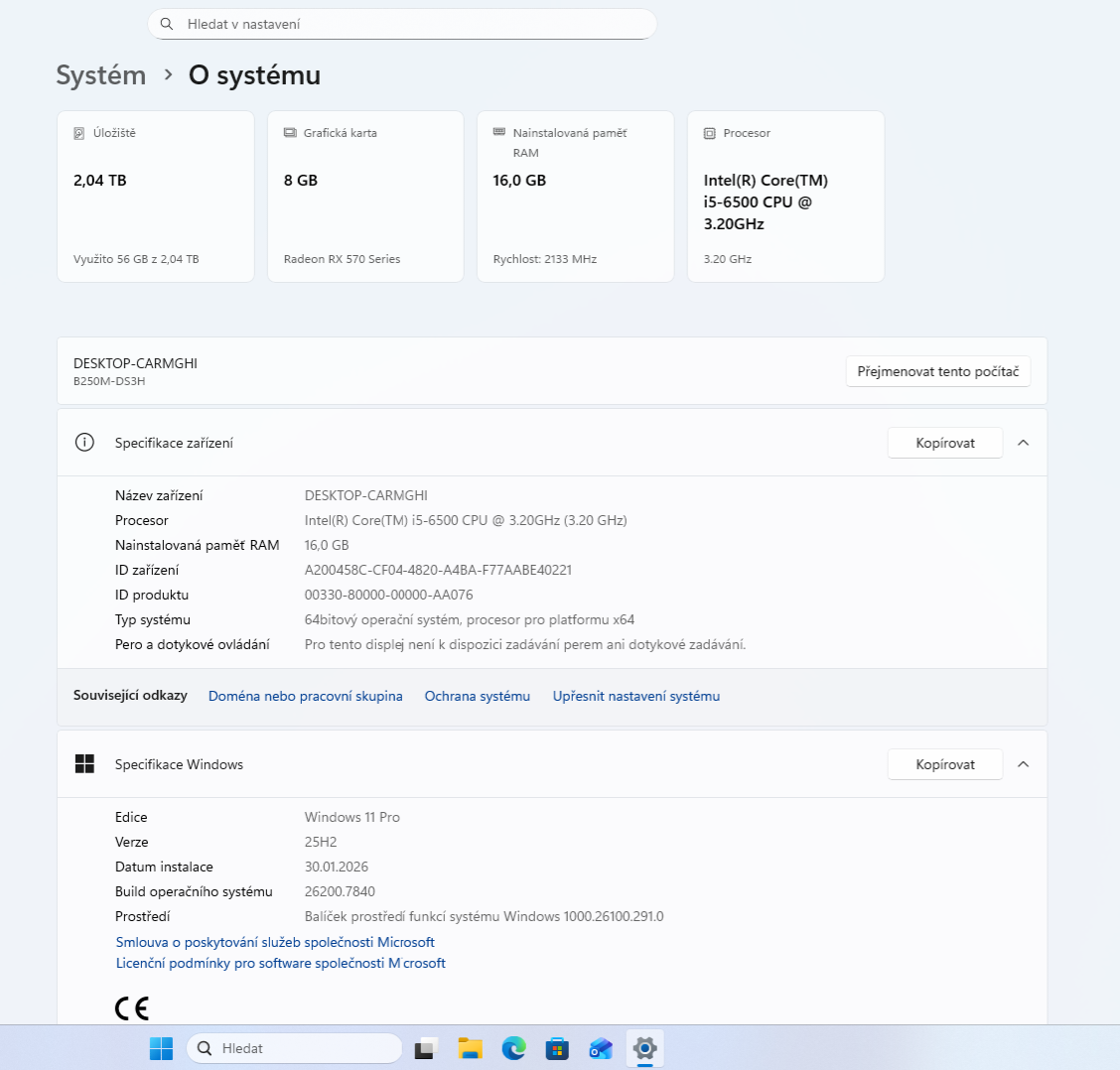Launch Microsoft Edge from the taskbar

513,1048
